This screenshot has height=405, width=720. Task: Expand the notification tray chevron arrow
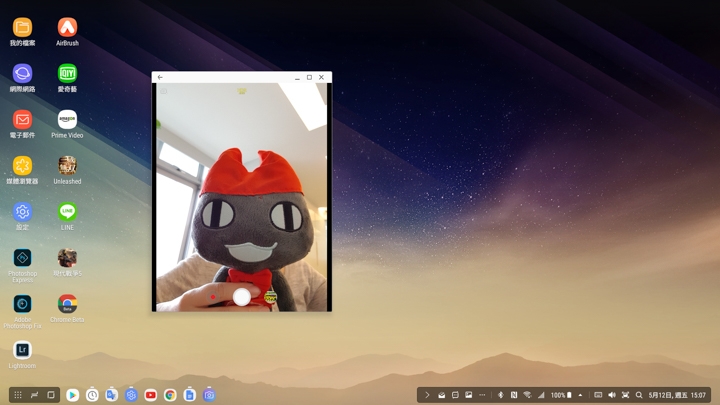coord(427,395)
